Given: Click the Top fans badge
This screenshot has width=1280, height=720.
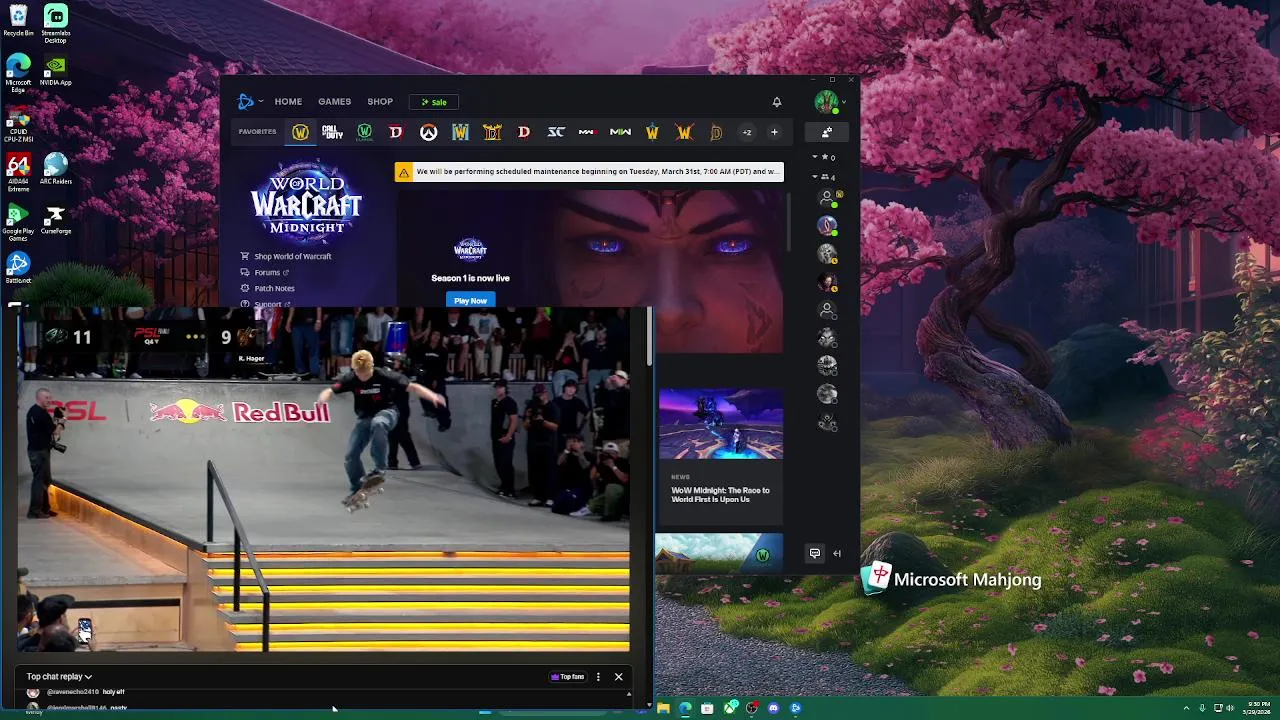Looking at the screenshot, I should click(x=568, y=677).
